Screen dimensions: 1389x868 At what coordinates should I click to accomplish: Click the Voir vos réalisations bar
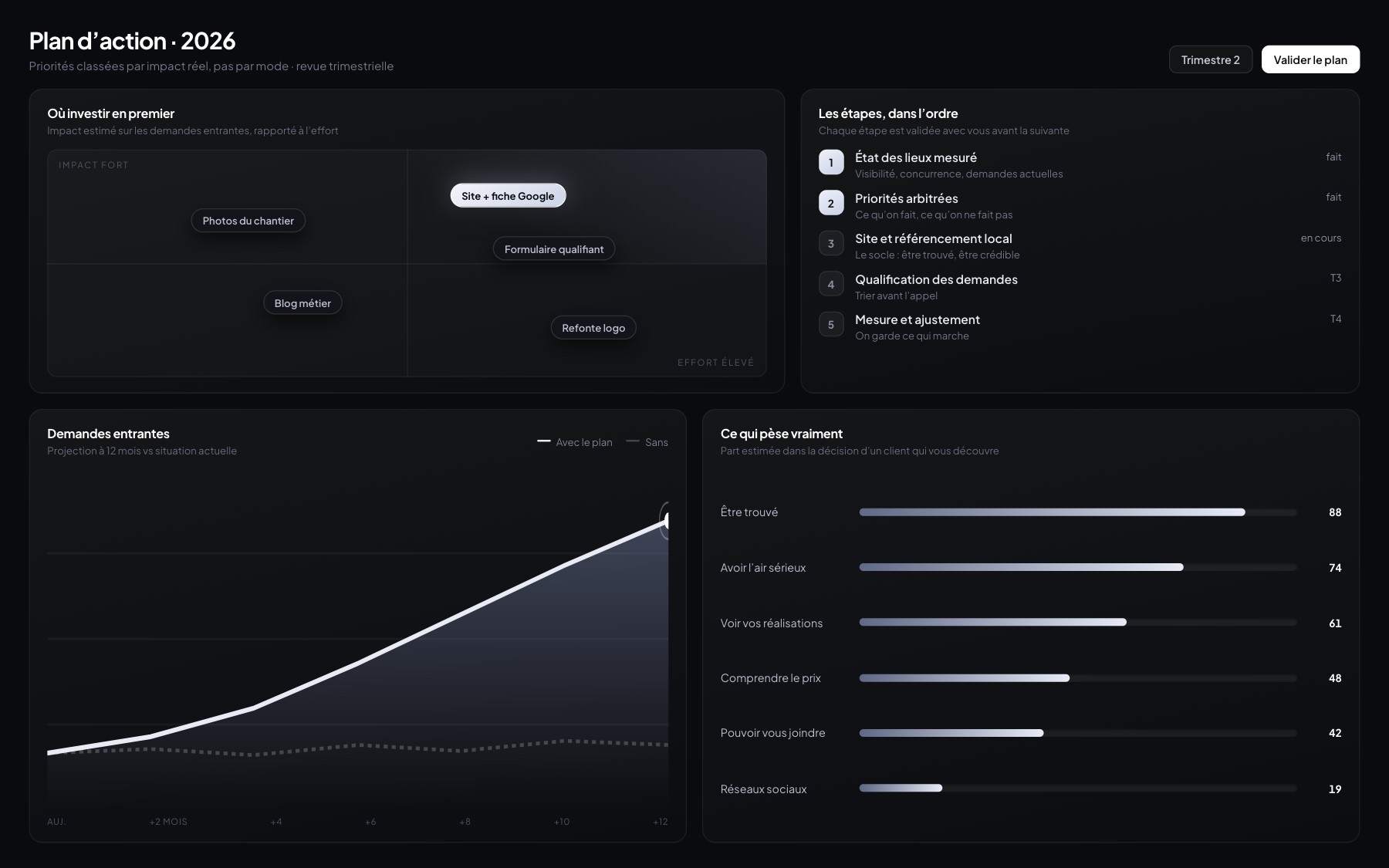1078,623
